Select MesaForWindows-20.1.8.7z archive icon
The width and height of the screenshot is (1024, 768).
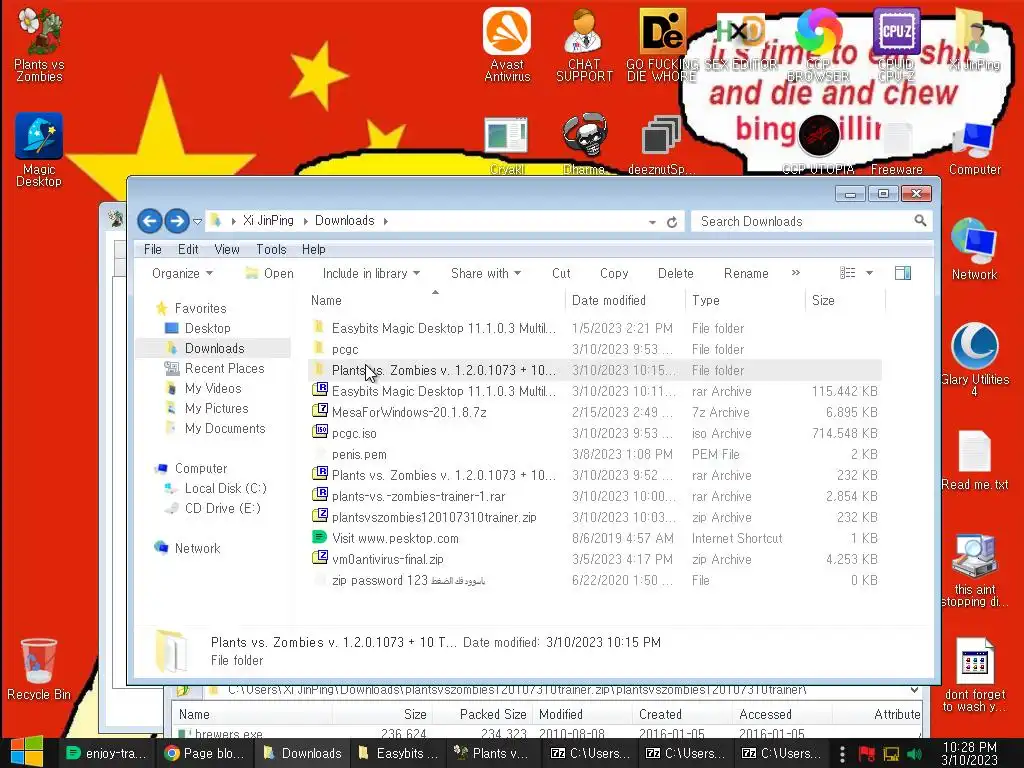[320, 411]
